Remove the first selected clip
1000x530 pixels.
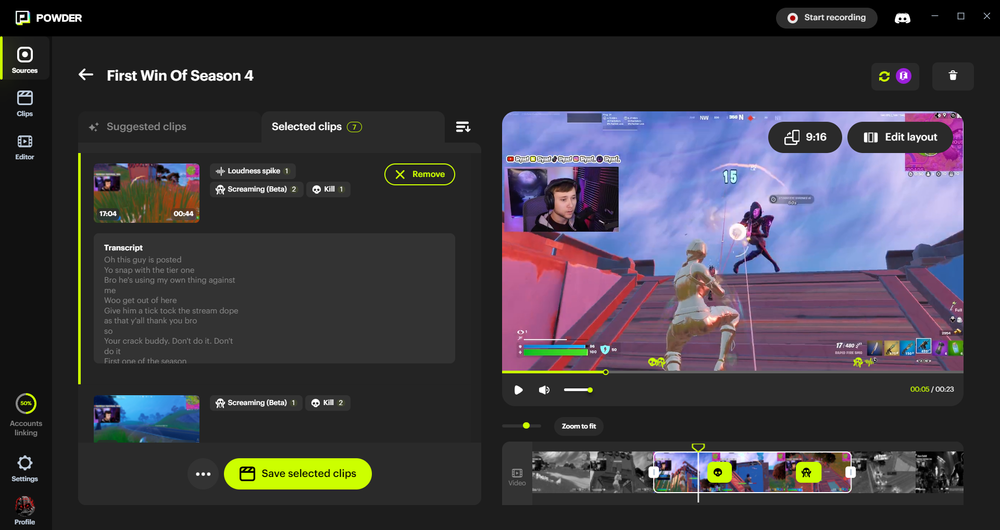(419, 174)
